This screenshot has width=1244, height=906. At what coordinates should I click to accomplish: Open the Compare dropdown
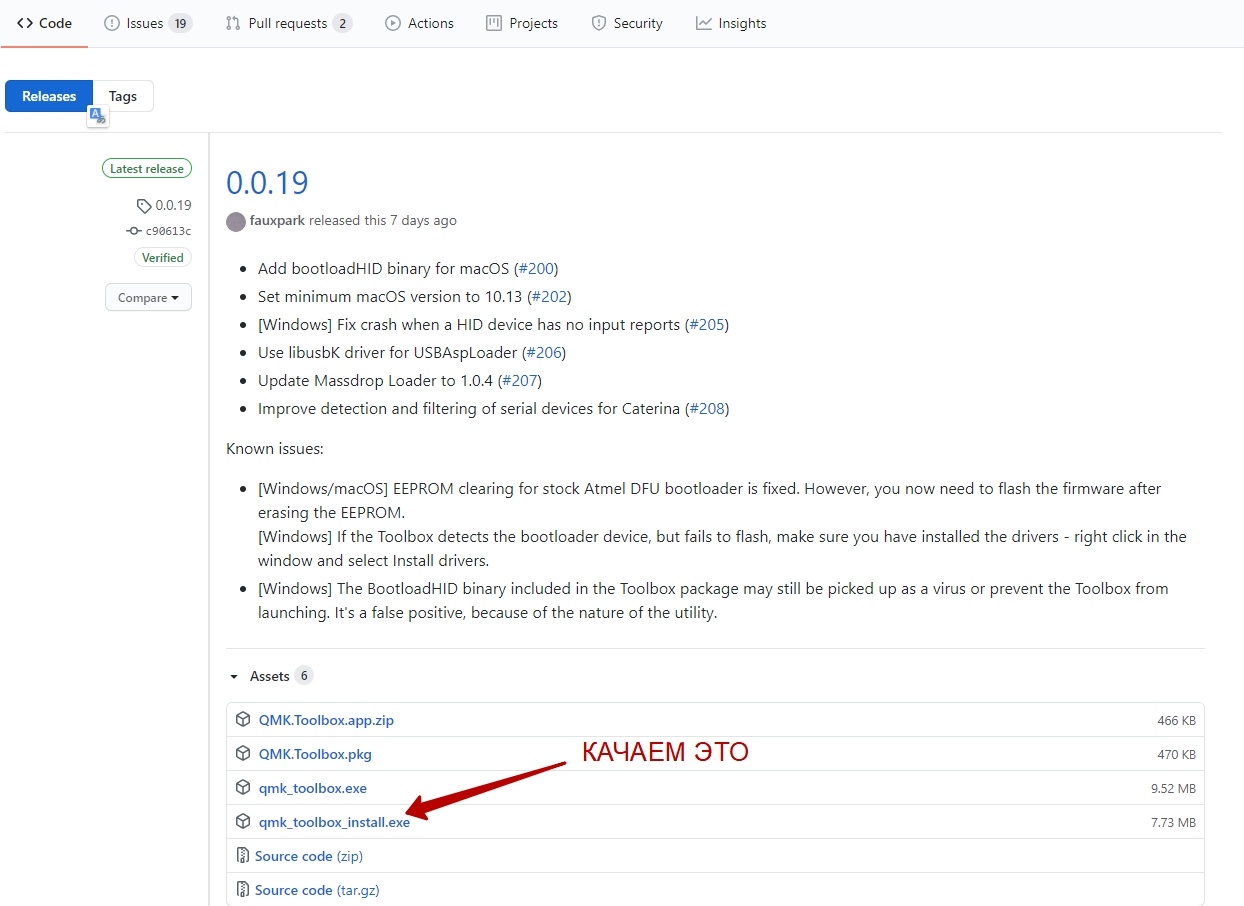tap(148, 297)
